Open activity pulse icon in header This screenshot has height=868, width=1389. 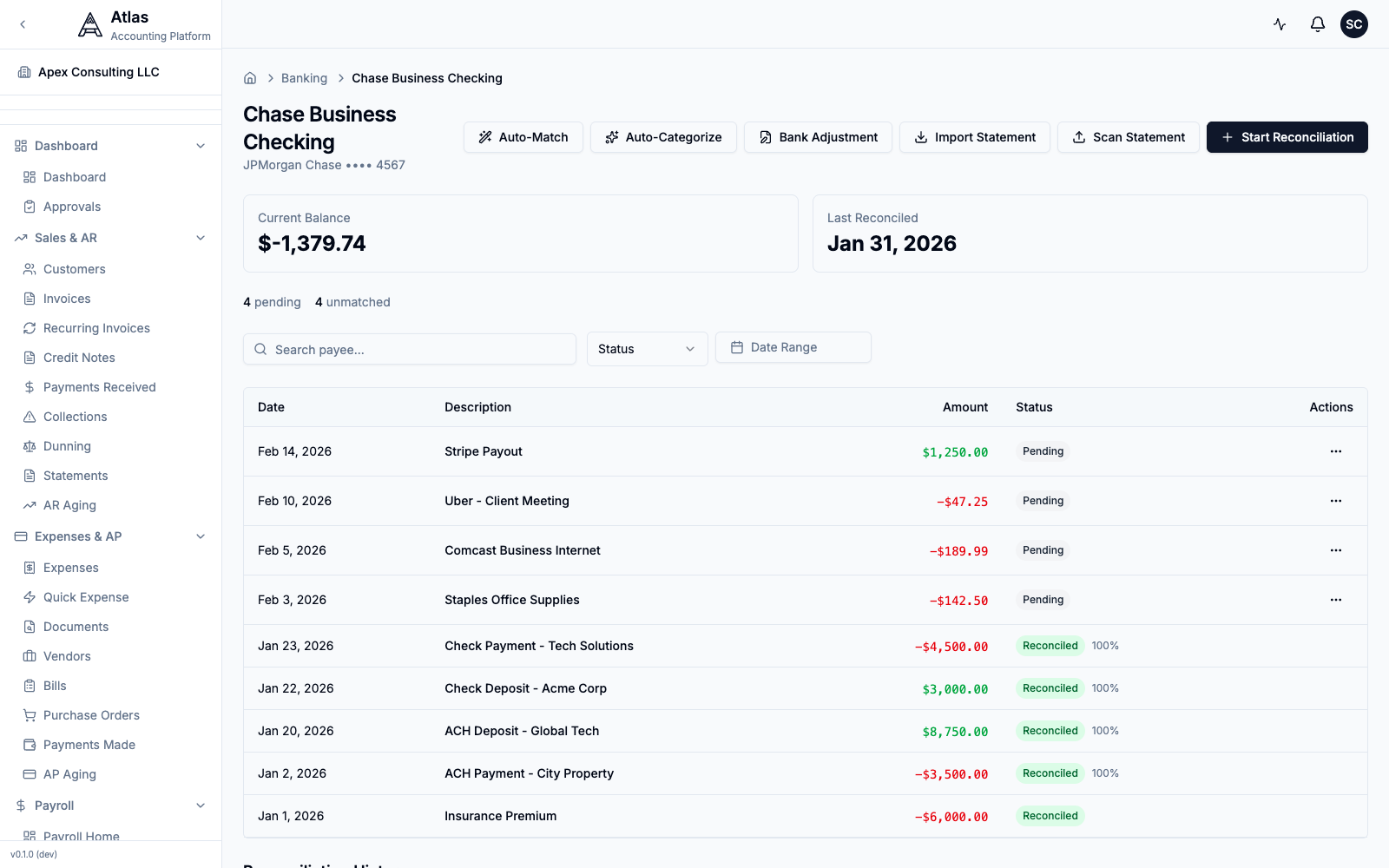(1280, 24)
